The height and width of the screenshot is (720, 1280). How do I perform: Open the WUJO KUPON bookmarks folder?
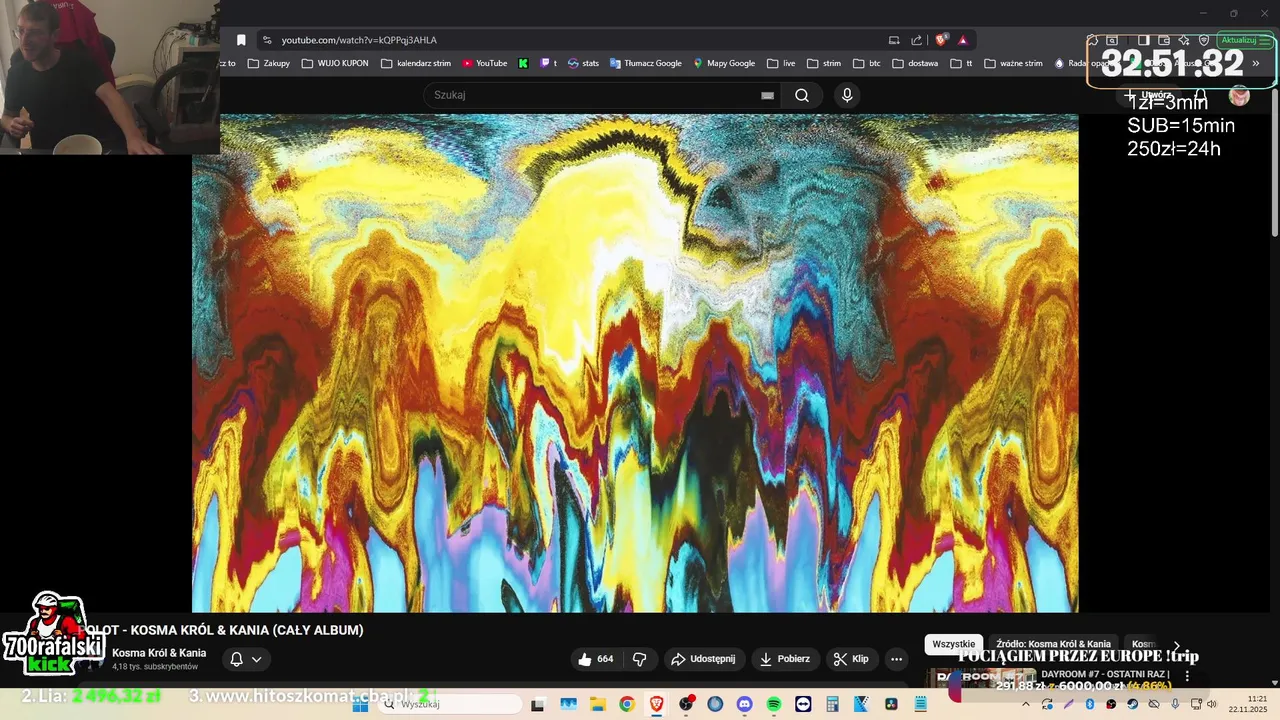(x=335, y=63)
